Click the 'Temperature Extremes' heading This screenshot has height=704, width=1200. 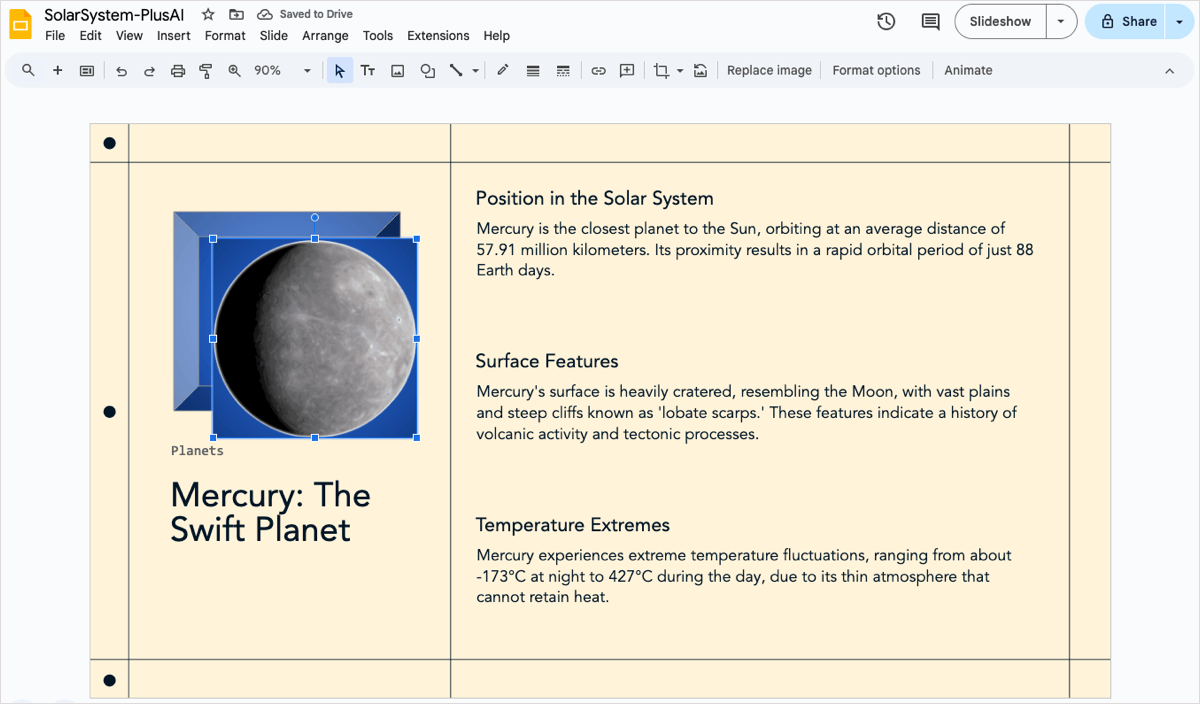point(573,525)
